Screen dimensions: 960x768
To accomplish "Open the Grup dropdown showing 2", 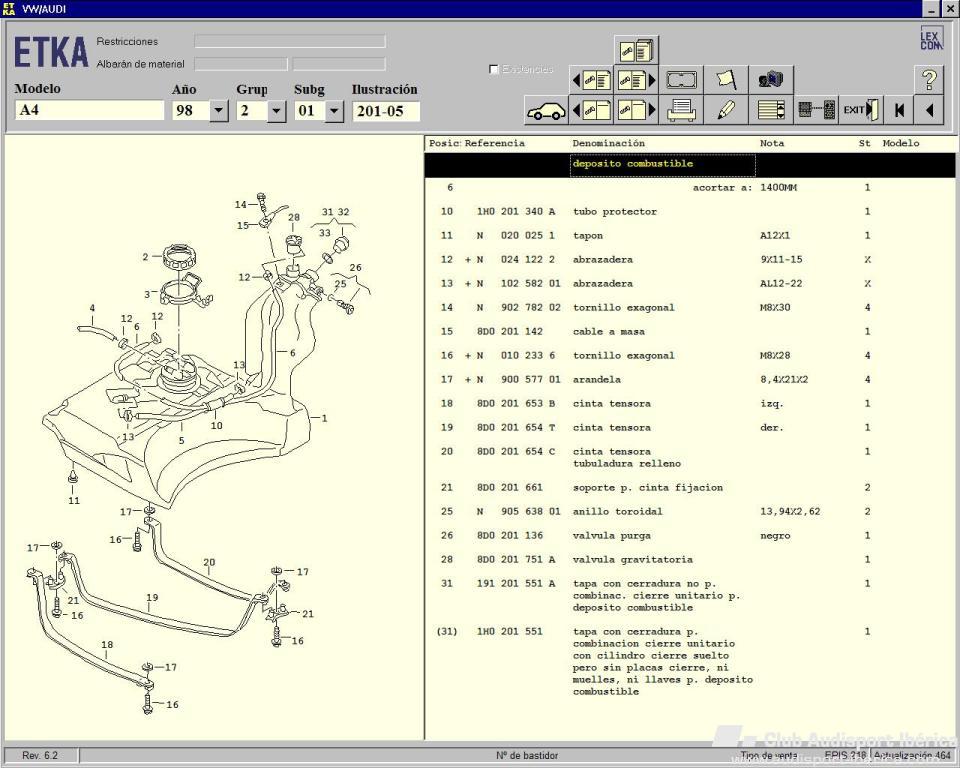I will click(x=277, y=111).
